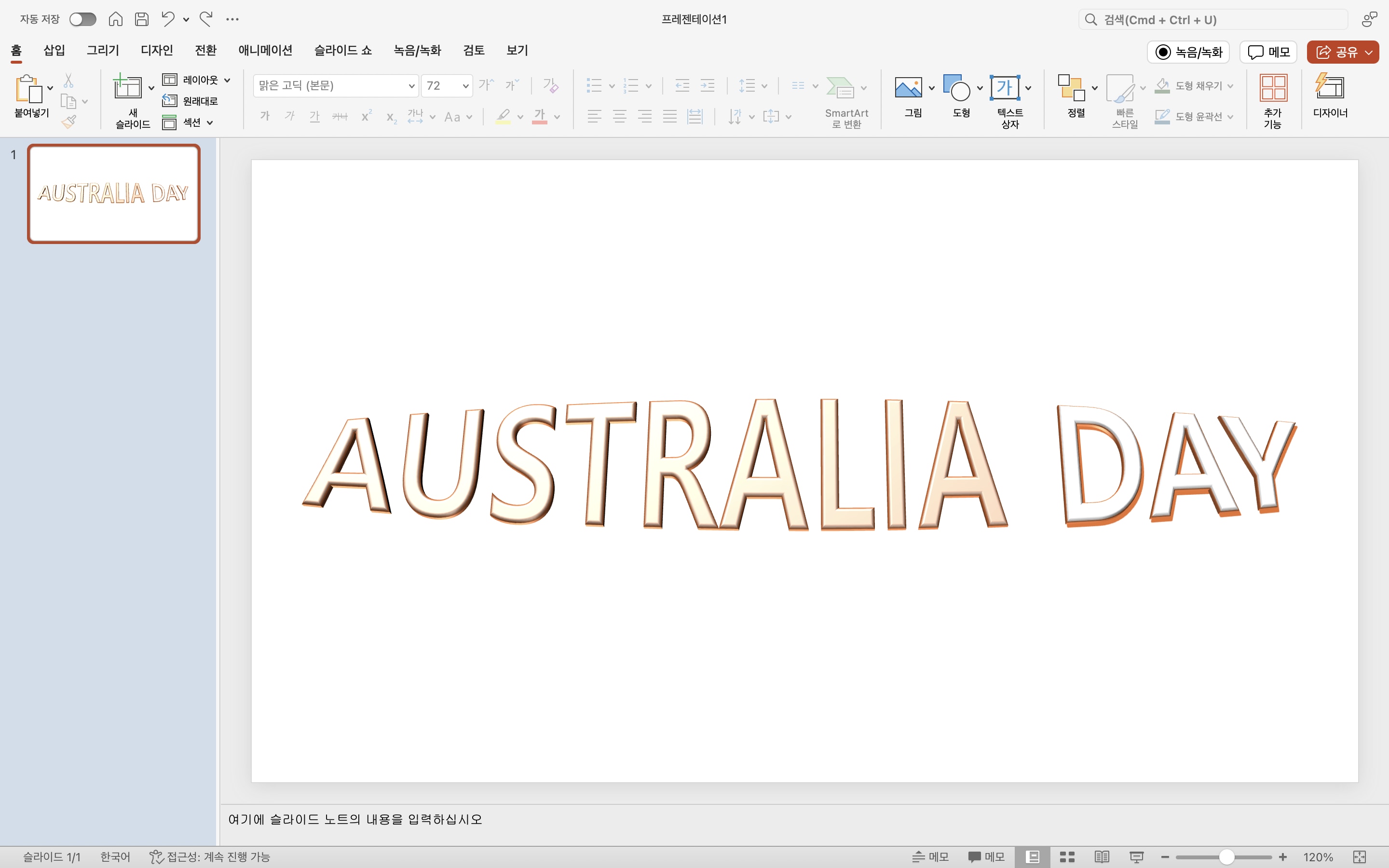The height and width of the screenshot is (868, 1389).
Task: Open comments with the 메모 button
Action: [1267, 52]
